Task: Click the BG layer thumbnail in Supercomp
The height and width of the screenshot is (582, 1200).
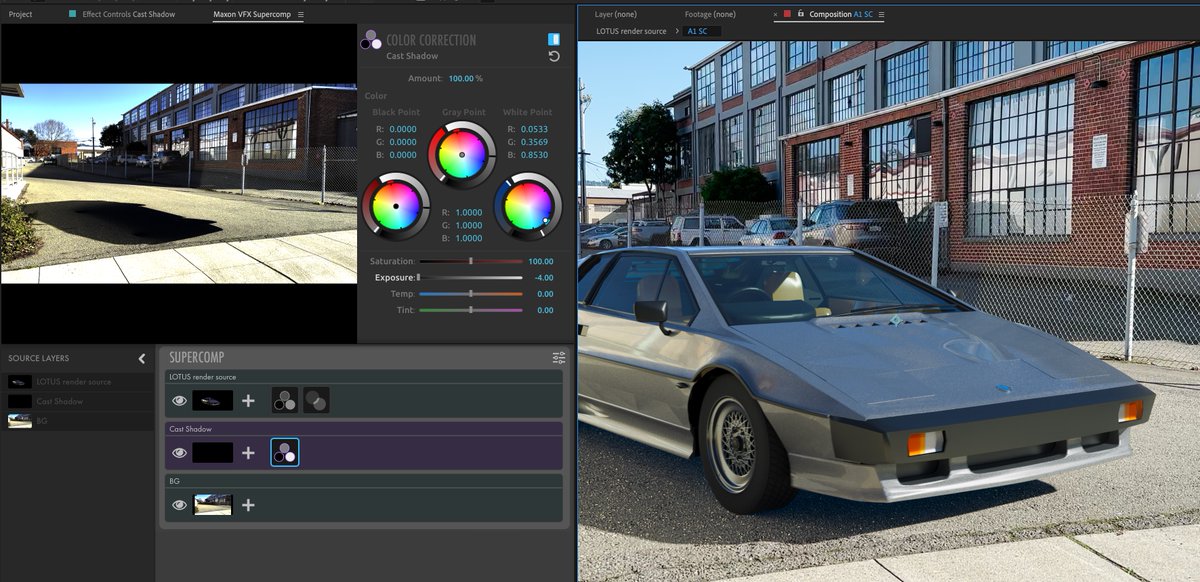Action: point(213,505)
